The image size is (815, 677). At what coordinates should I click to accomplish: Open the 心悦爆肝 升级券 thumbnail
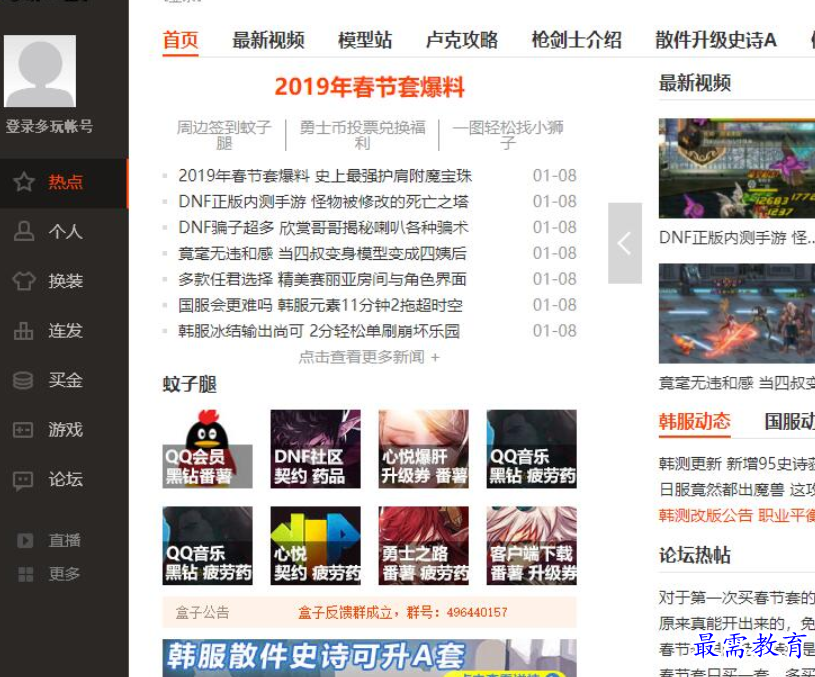tap(424, 449)
